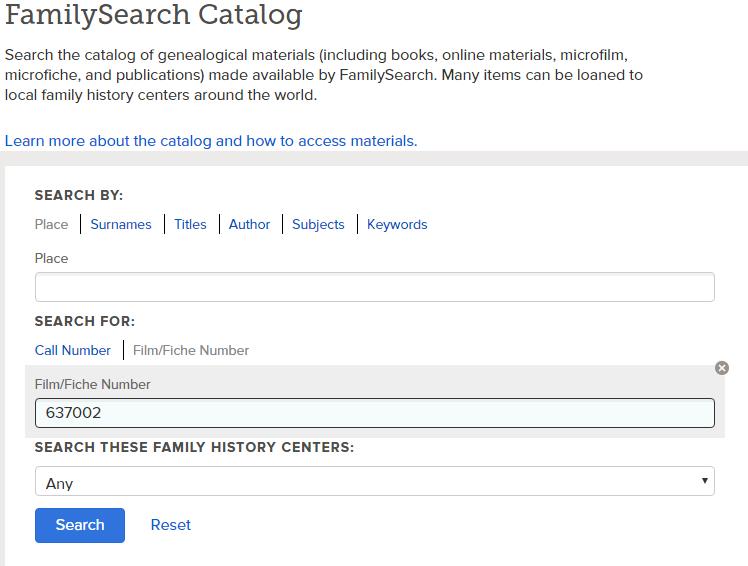The width and height of the screenshot is (748, 566).
Task: Click the Film/Fiche Number field label
Action: 93,384
